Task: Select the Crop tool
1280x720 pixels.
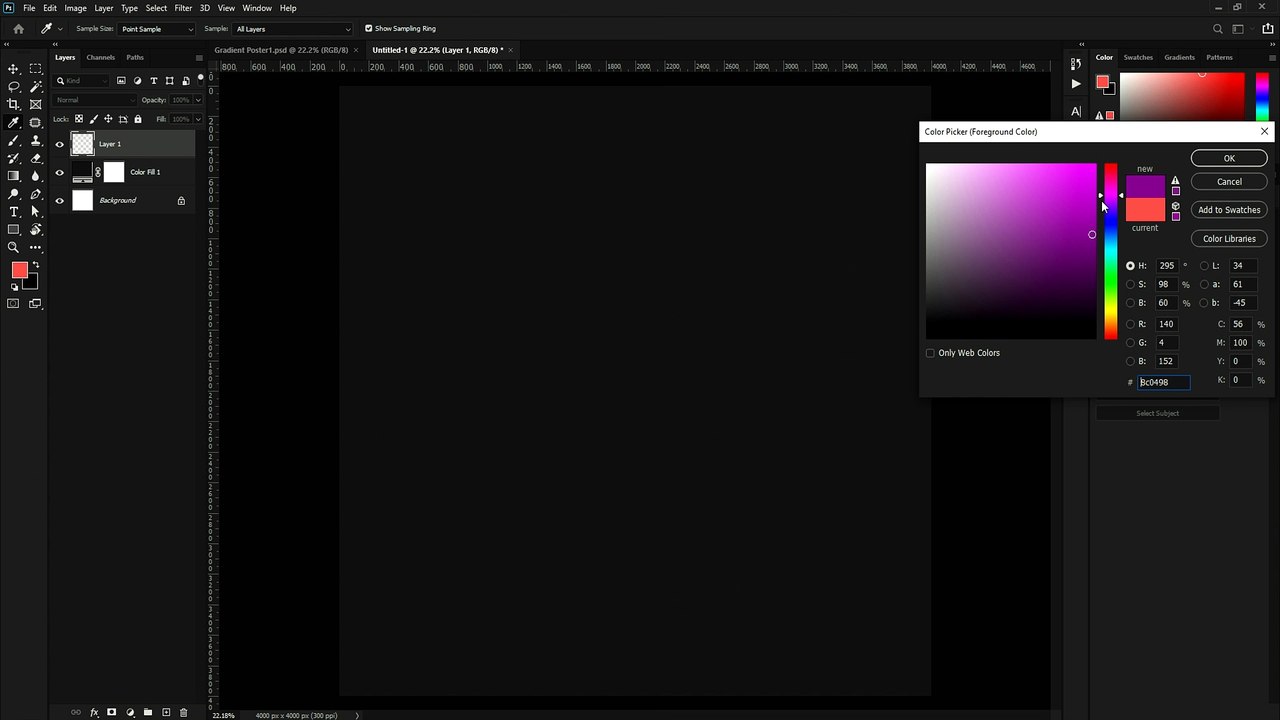Action: [x=14, y=104]
